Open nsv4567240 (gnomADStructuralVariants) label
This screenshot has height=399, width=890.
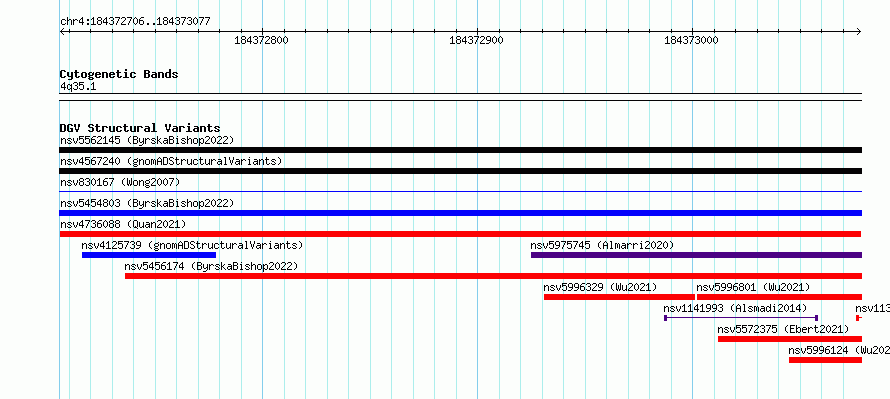[x=171, y=161]
